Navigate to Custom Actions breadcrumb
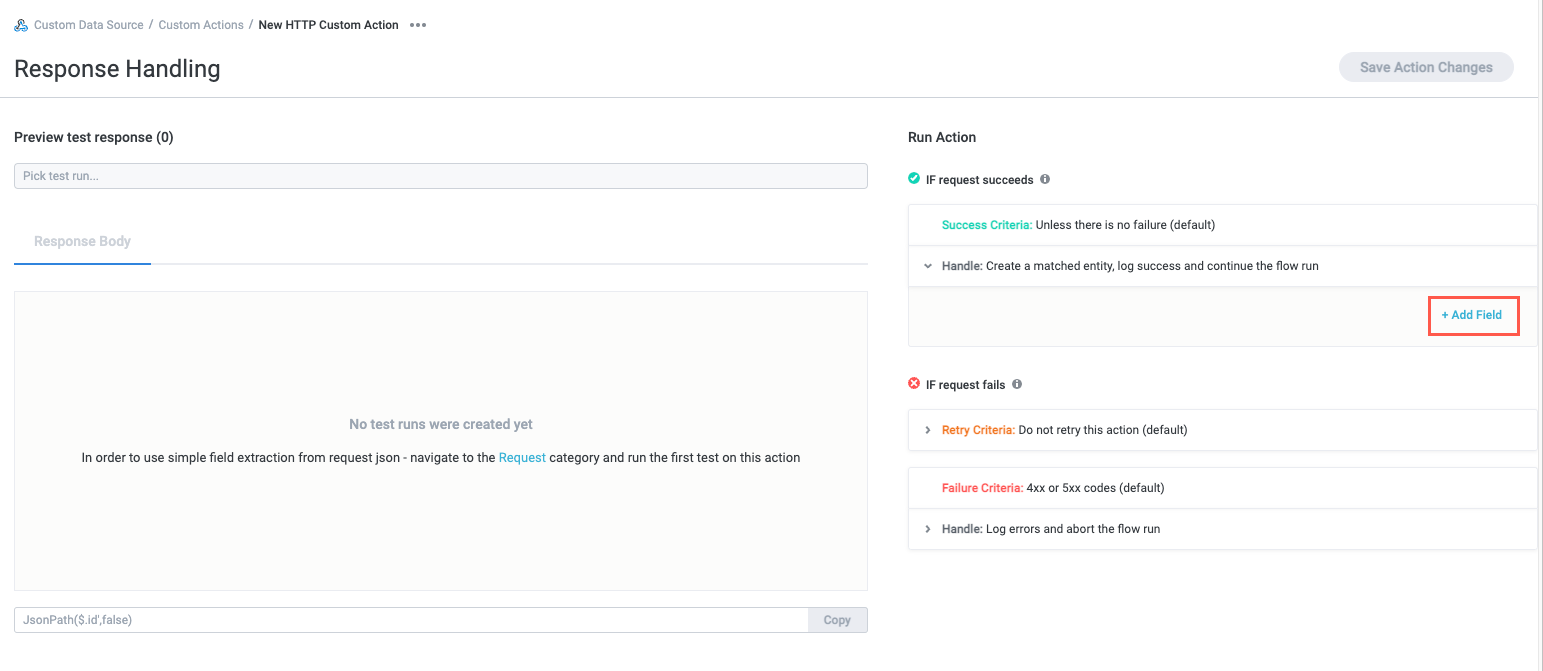Viewport: 1543px width, 671px height. click(201, 25)
